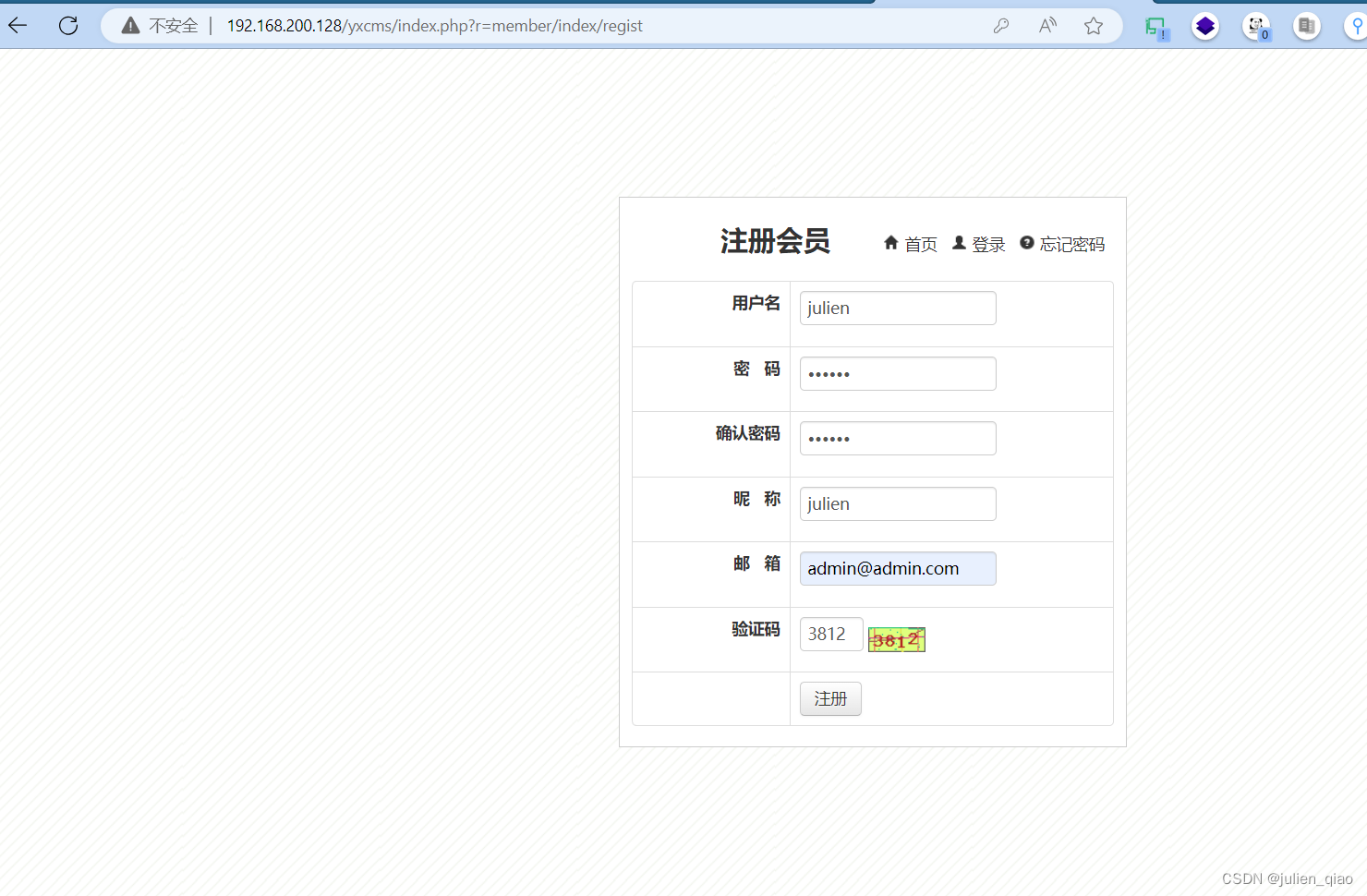Open the grey book extension icon
This screenshot has height=896, width=1367.
(x=1307, y=26)
